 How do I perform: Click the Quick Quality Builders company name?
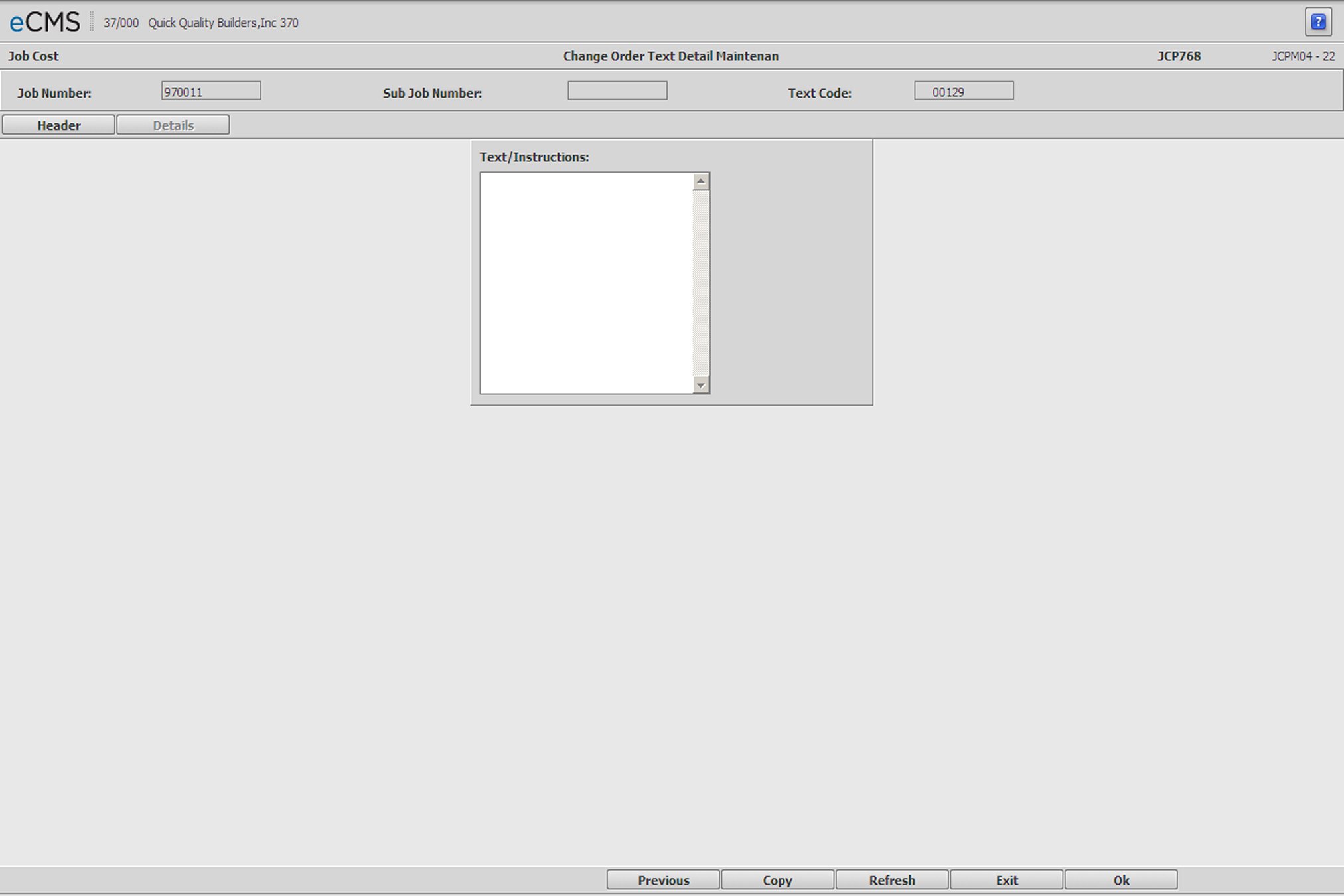(x=223, y=23)
